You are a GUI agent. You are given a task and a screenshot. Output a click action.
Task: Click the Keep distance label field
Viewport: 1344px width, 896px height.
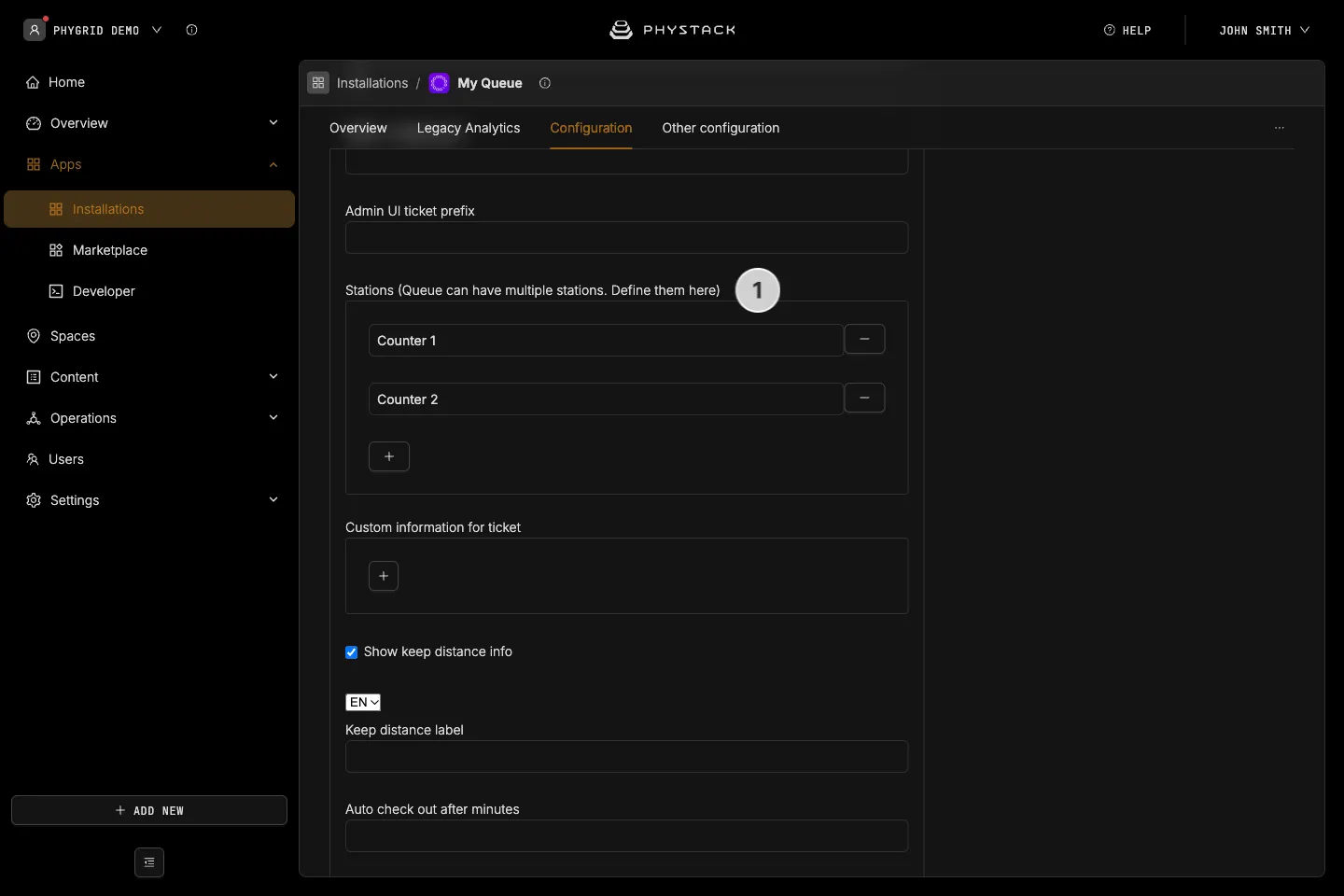626,756
